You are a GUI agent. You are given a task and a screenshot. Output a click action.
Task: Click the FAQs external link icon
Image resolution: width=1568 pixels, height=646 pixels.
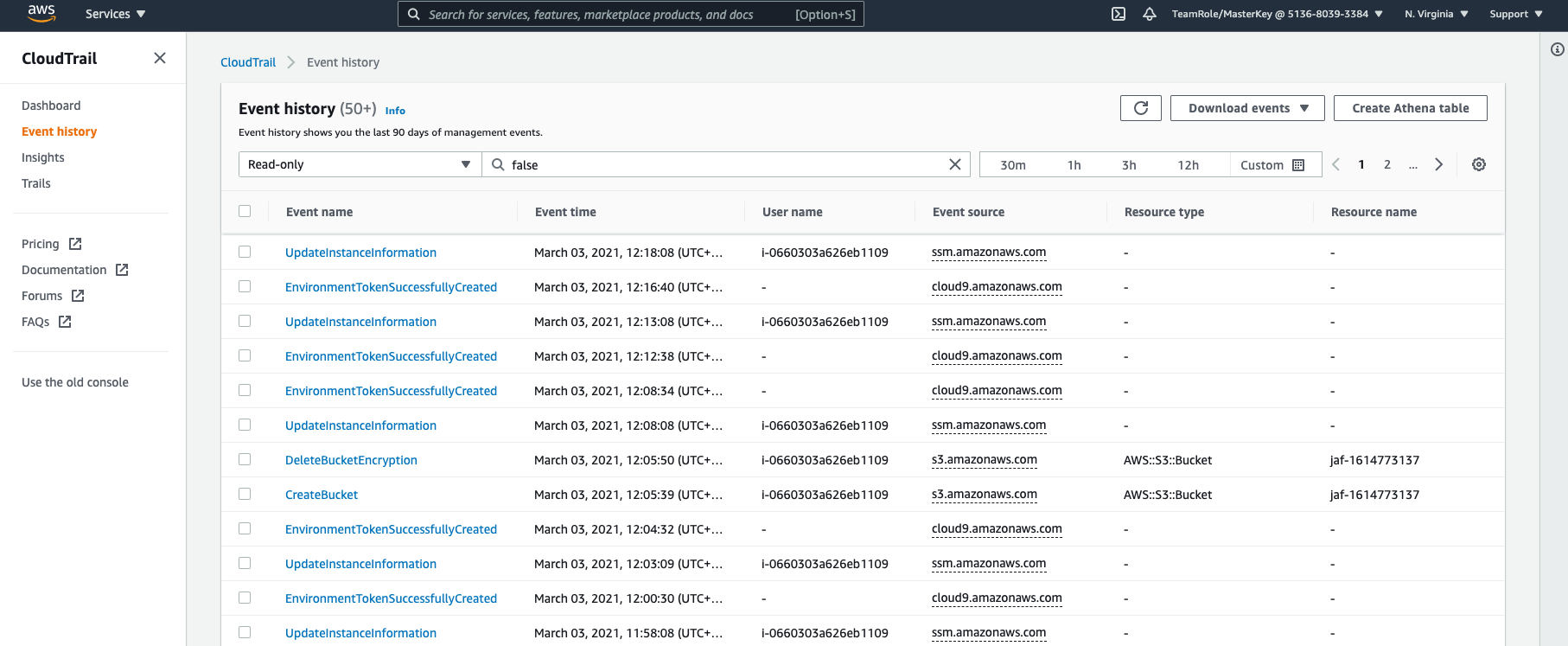(x=65, y=322)
